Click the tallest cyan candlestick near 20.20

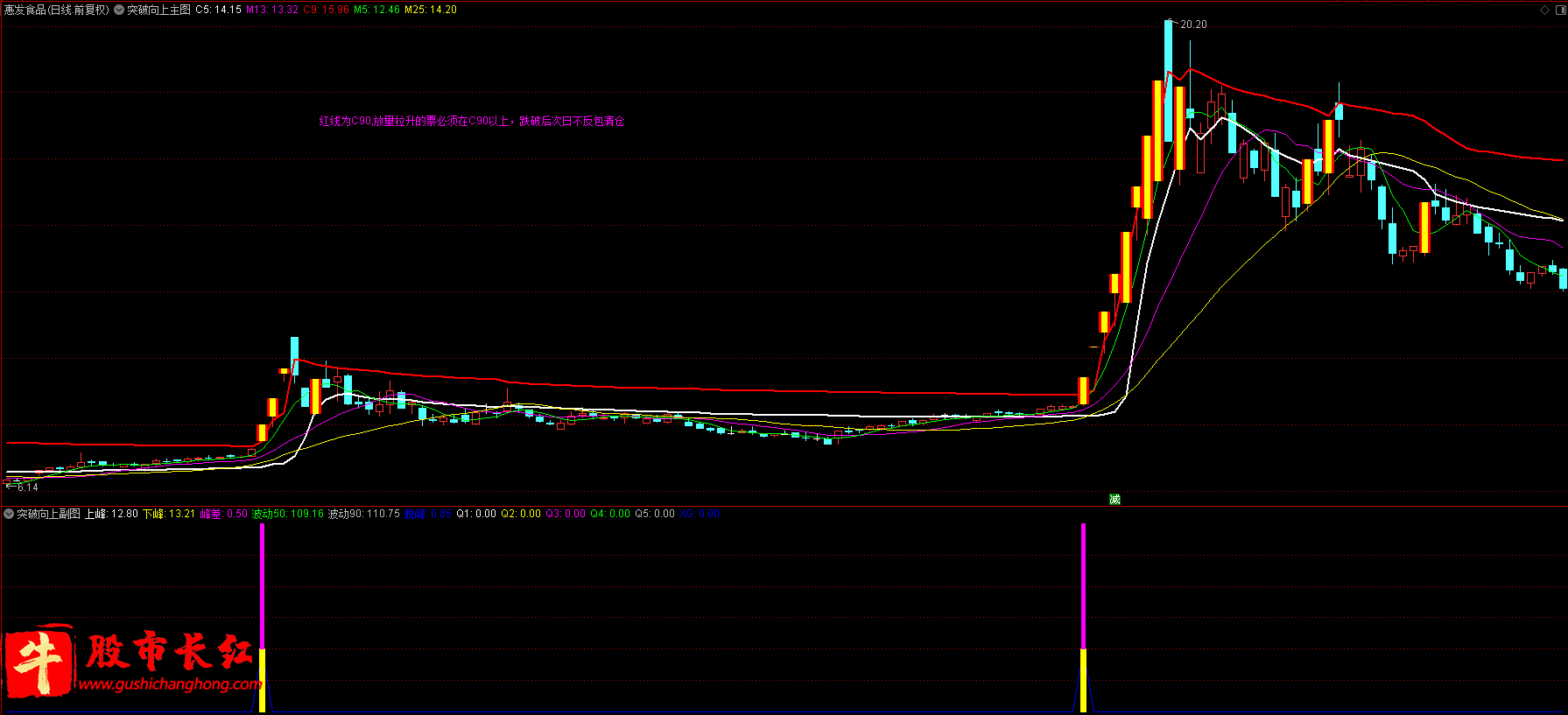[x=1168, y=80]
